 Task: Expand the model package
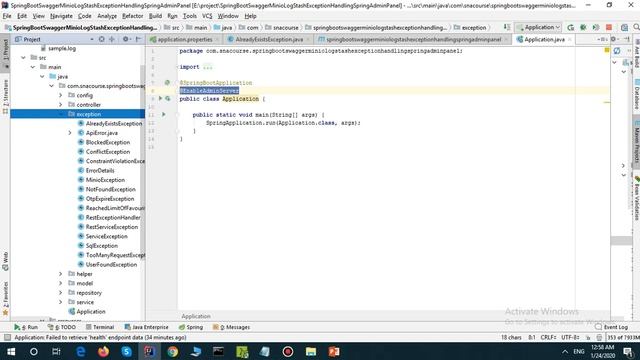pyautogui.click(x=60, y=283)
